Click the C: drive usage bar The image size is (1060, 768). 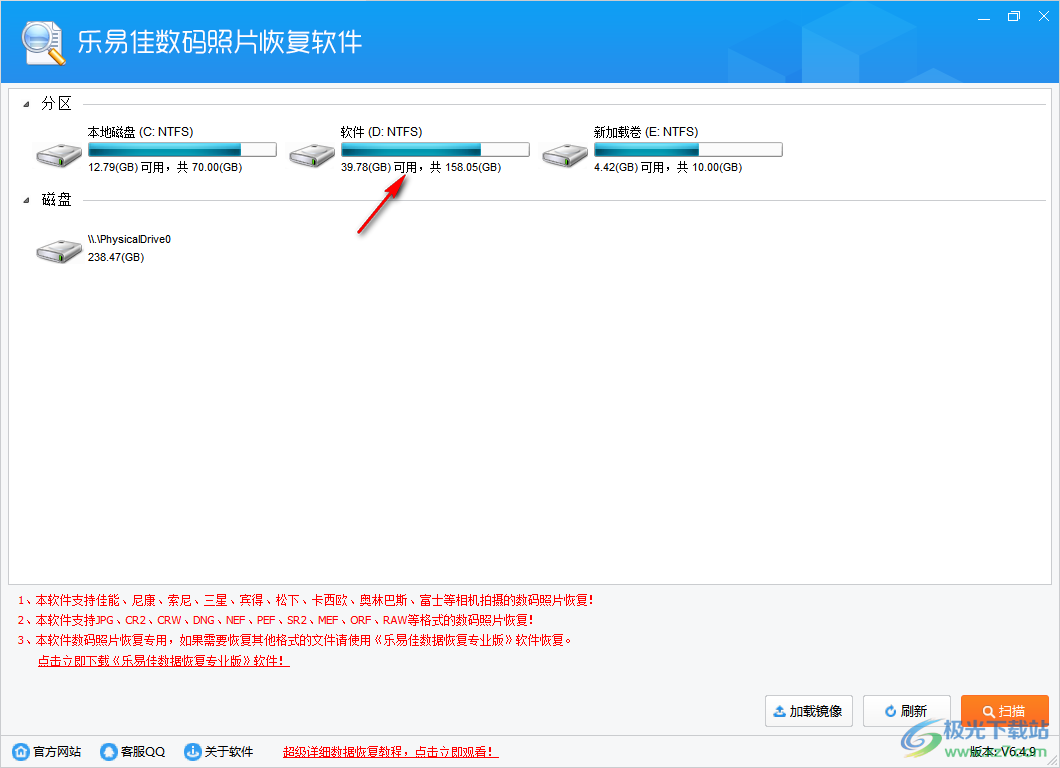tap(182, 149)
